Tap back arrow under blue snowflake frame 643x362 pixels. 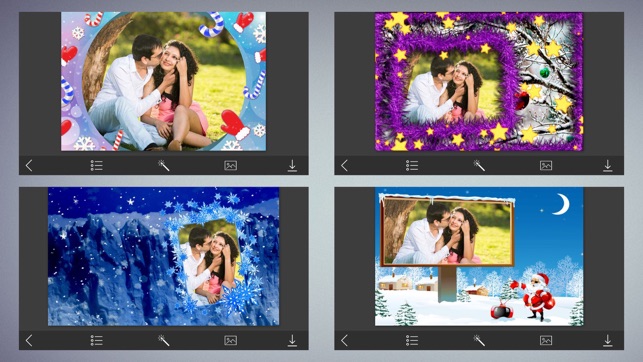tap(29, 340)
